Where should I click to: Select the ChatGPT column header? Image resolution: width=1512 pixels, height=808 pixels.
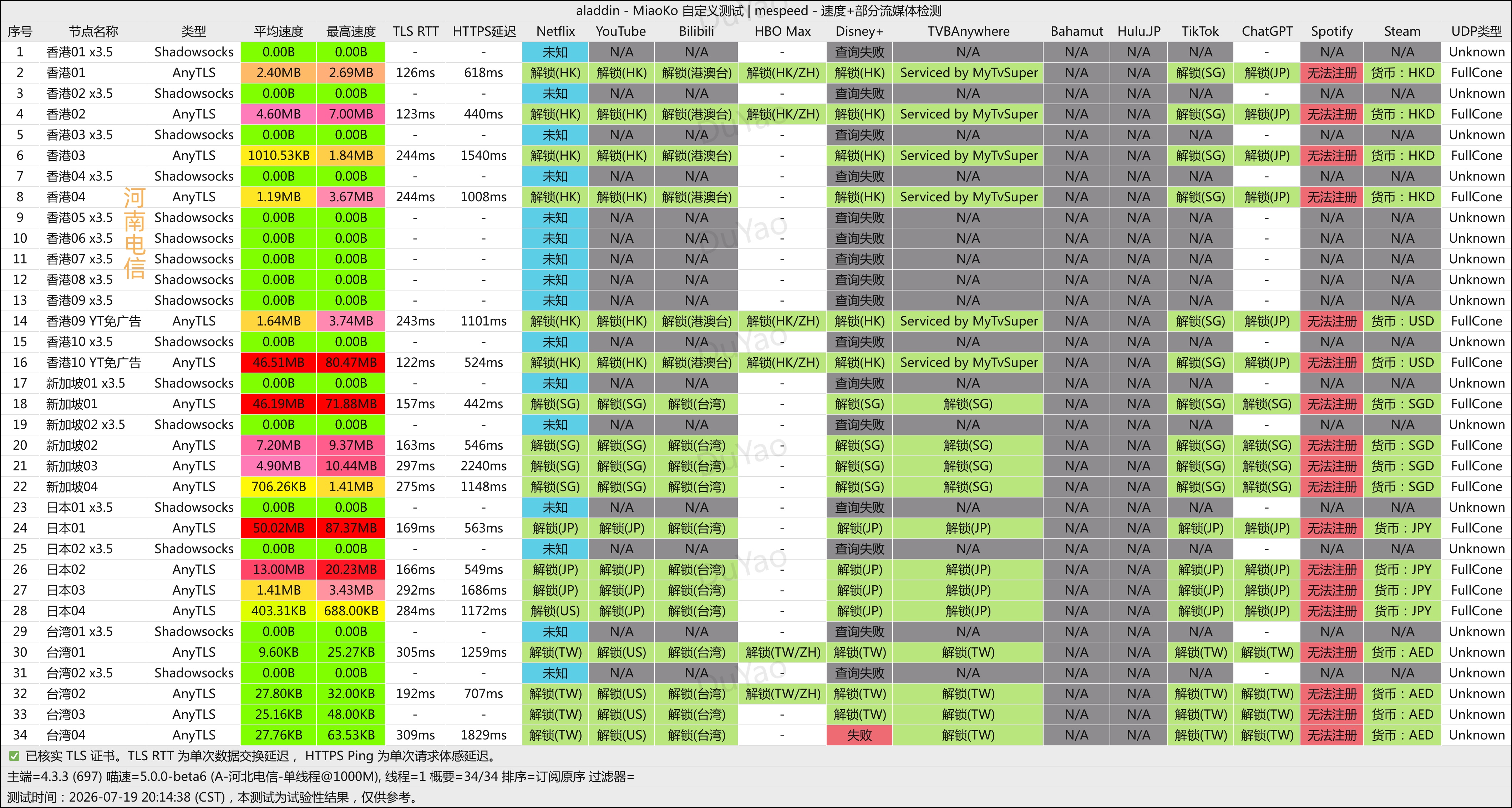(1267, 32)
